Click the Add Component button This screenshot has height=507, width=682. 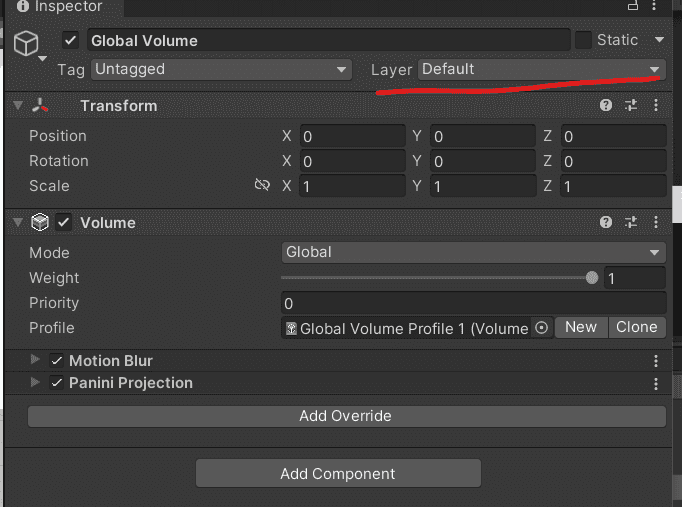[x=338, y=474]
